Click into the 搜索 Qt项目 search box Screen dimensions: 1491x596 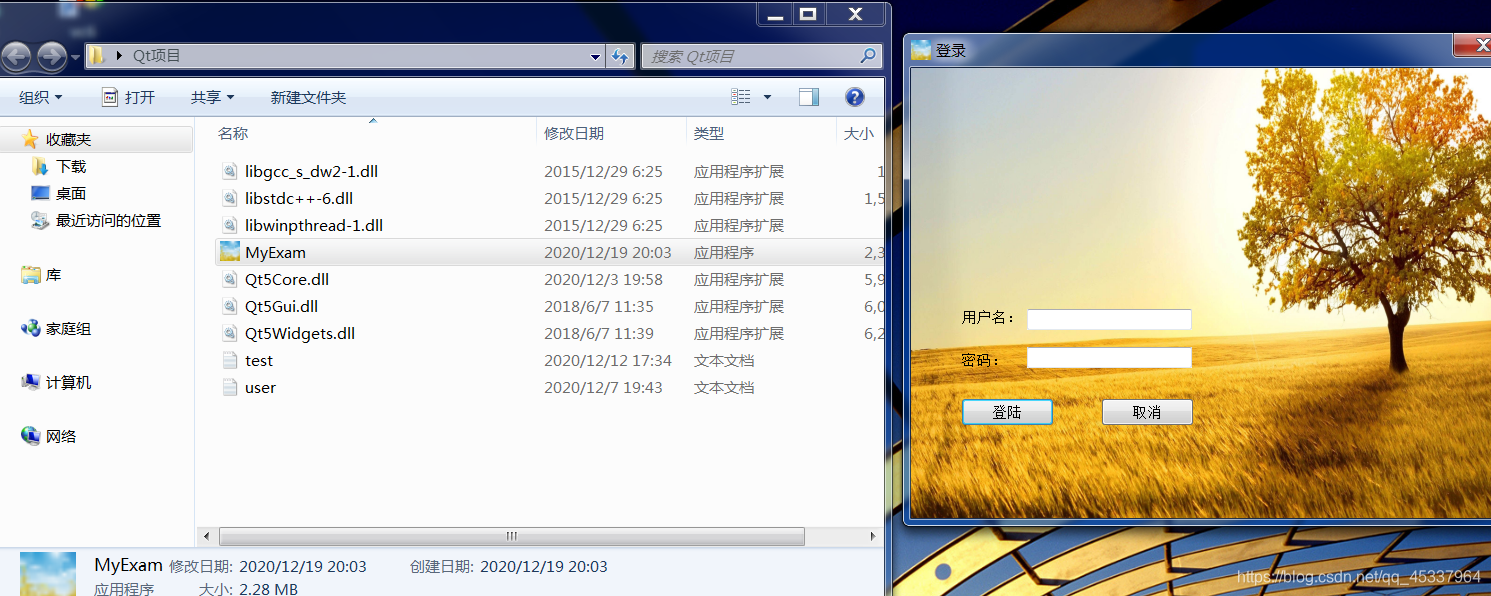click(752, 57)
